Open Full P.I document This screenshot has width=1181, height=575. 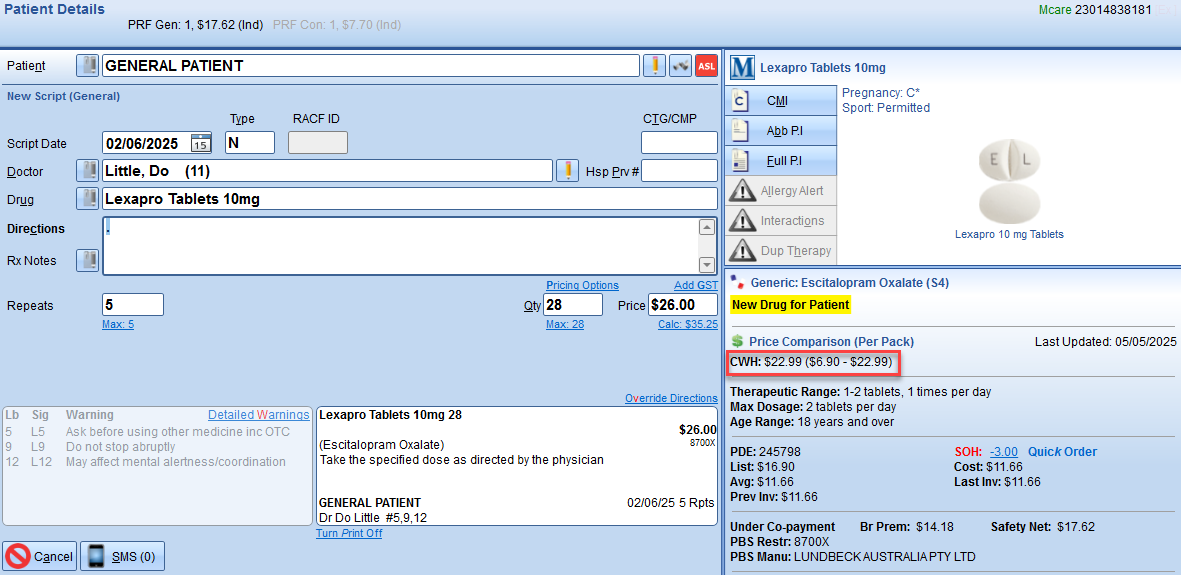[781, 161]
